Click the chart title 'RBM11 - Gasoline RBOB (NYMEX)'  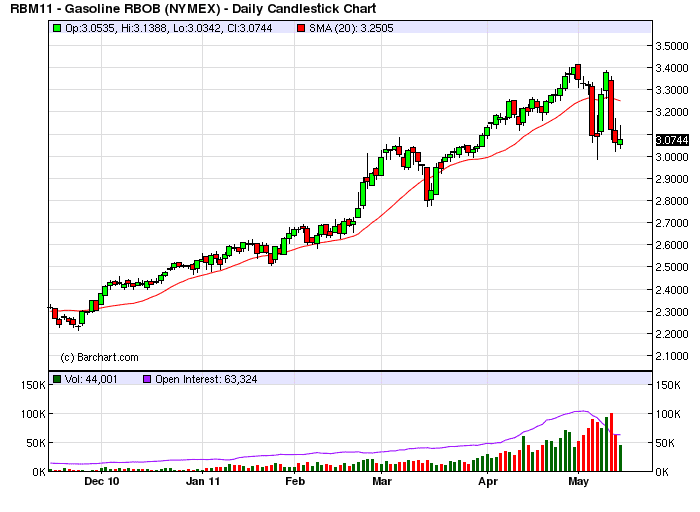pyautogui.click(x=115, y=8)
